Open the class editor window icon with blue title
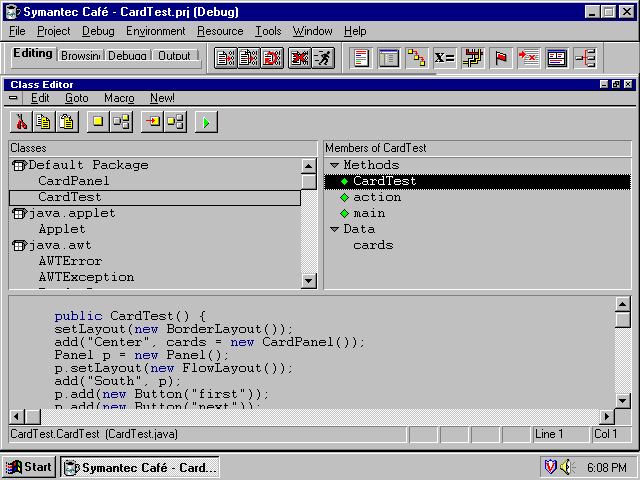The width and height of the screenshot is (640, 480). click(x=557, y=58)
